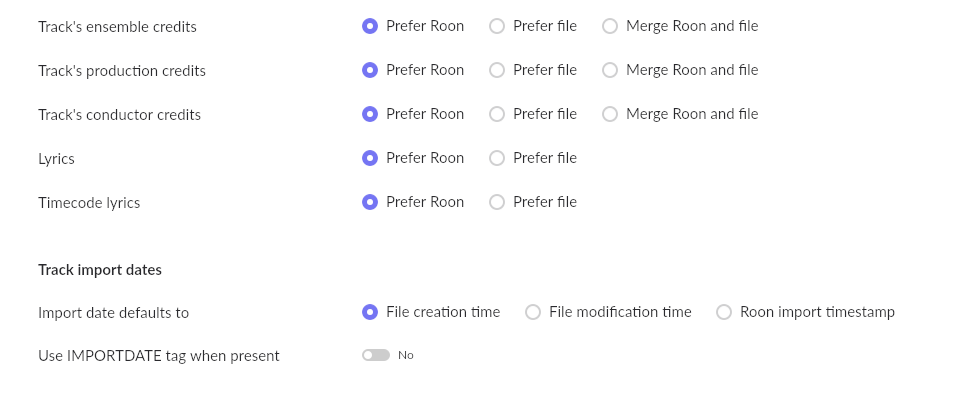The width and height of the screenshot is (966, 405).
Task: Click the Timecode lyrics setting label
Action: pos(89,203)
